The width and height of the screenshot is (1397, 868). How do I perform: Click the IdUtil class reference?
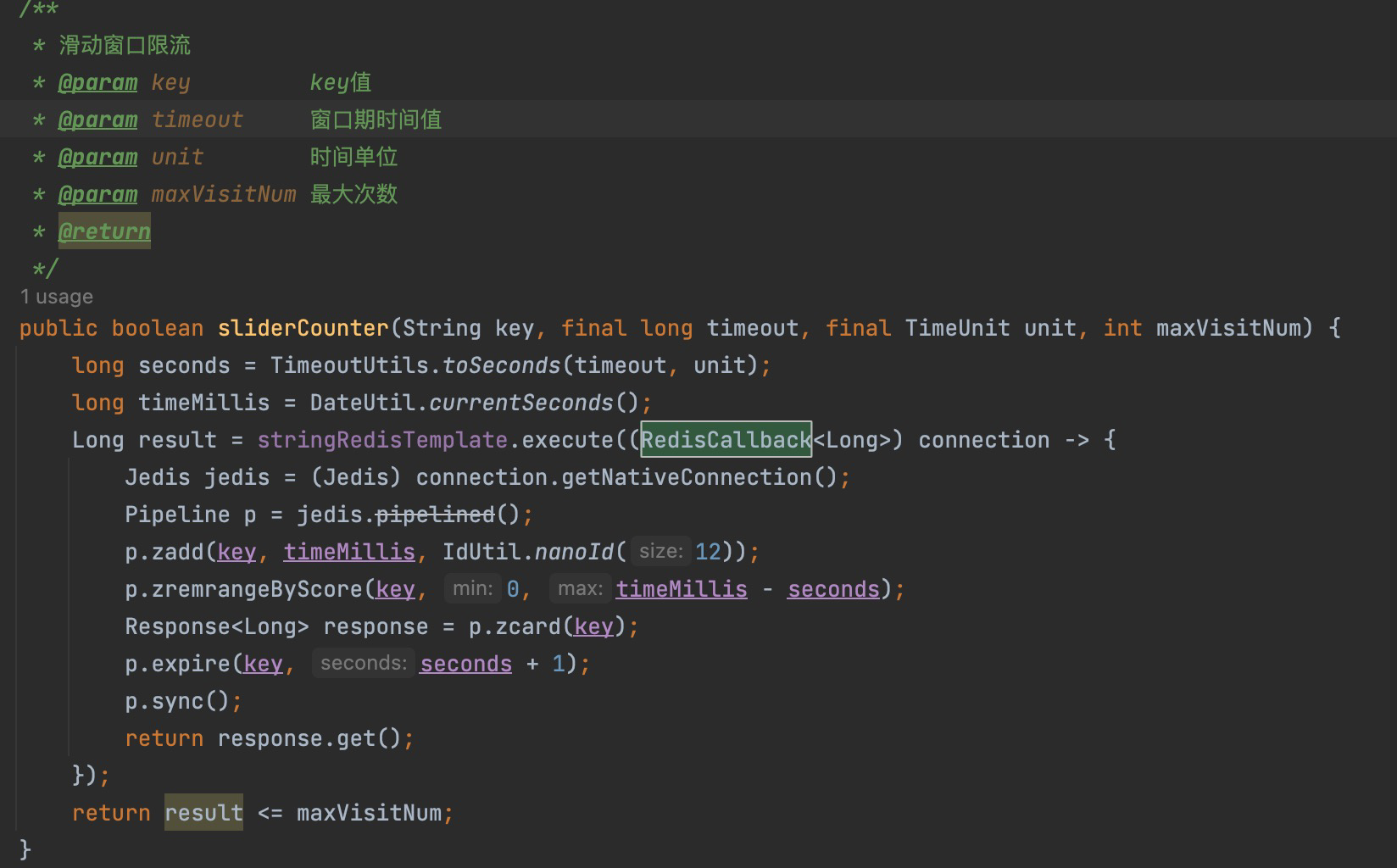[x=481, y=552]
